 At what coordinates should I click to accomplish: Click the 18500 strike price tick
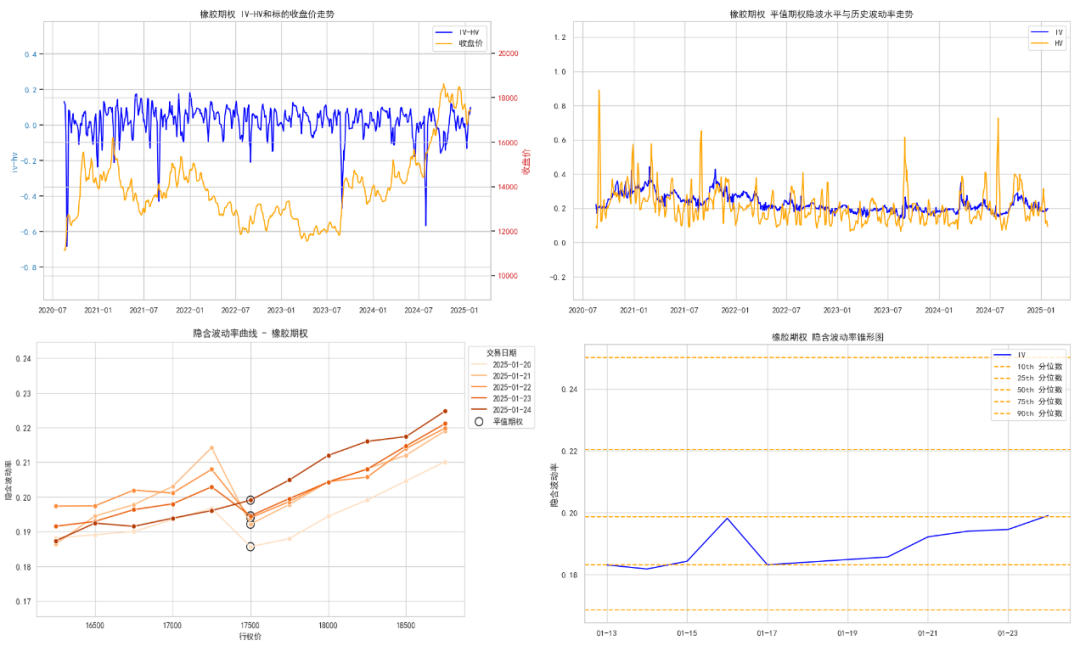406,625
